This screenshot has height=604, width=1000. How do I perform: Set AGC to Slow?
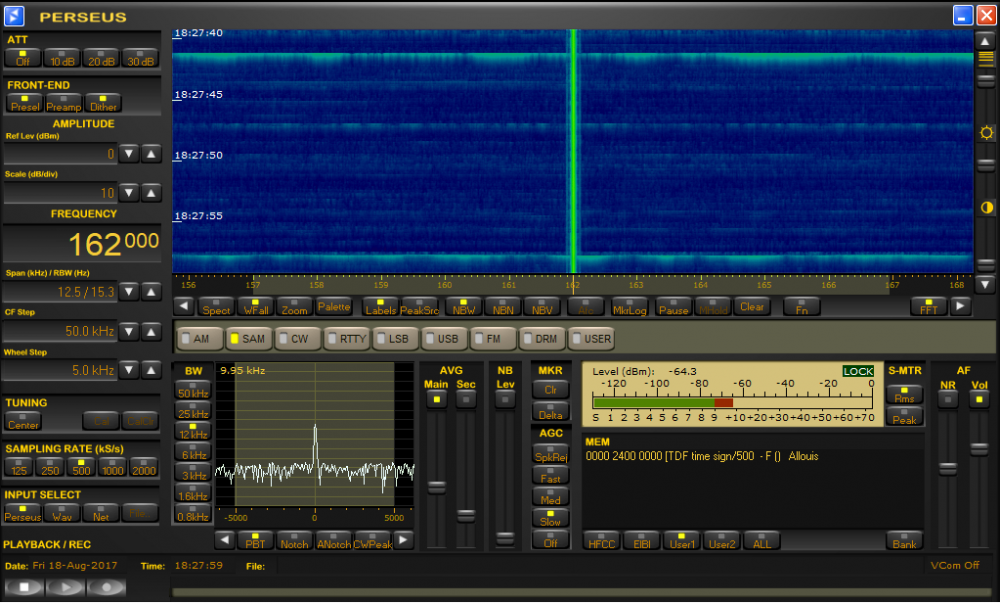pyautogui.click(x=550, y=518)
